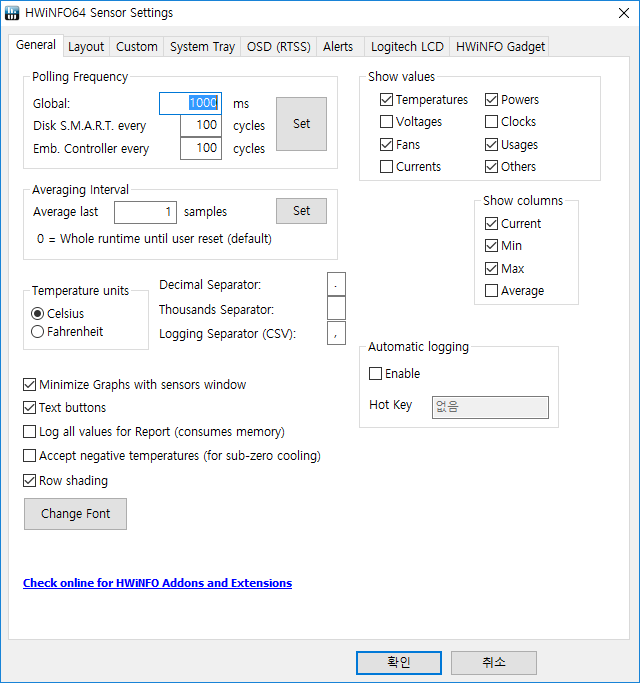Viewport: 640px width, 683px height.
Task: Enable automatic logging checkbox
Action: coord(376,374)
